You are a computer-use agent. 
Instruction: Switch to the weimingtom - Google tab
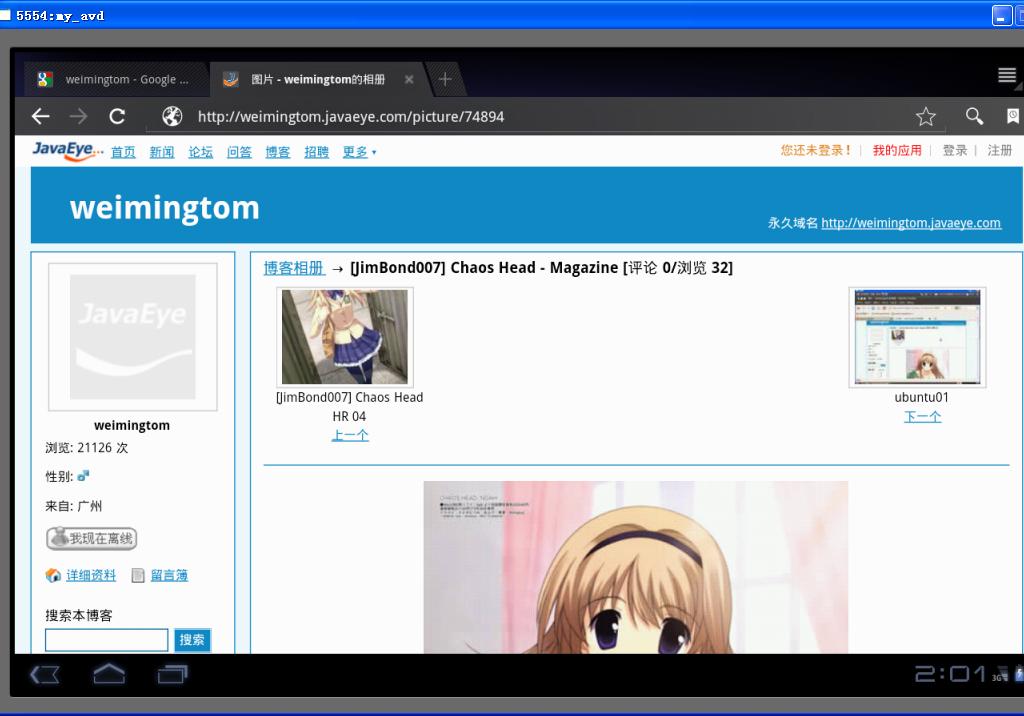coord(116,79)
